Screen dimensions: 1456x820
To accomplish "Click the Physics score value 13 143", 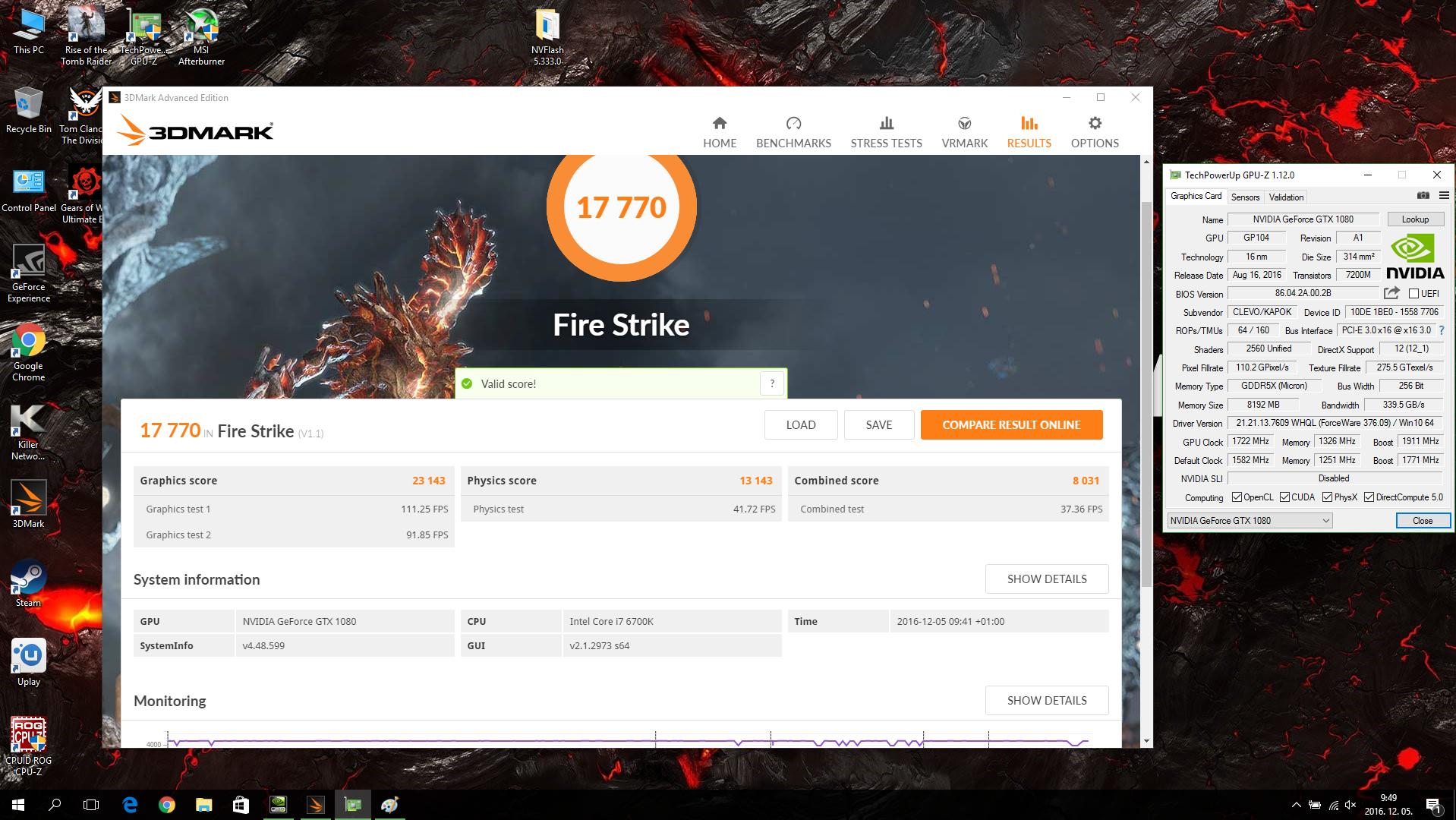I will pos(755,481).
